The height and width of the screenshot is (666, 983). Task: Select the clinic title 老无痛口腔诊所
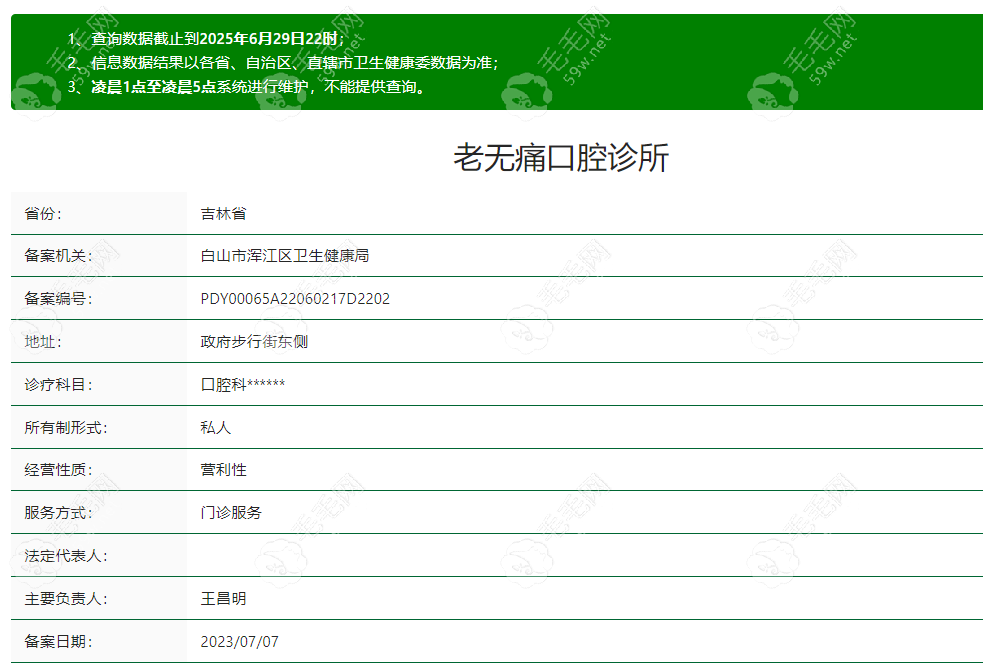(561, 157)
